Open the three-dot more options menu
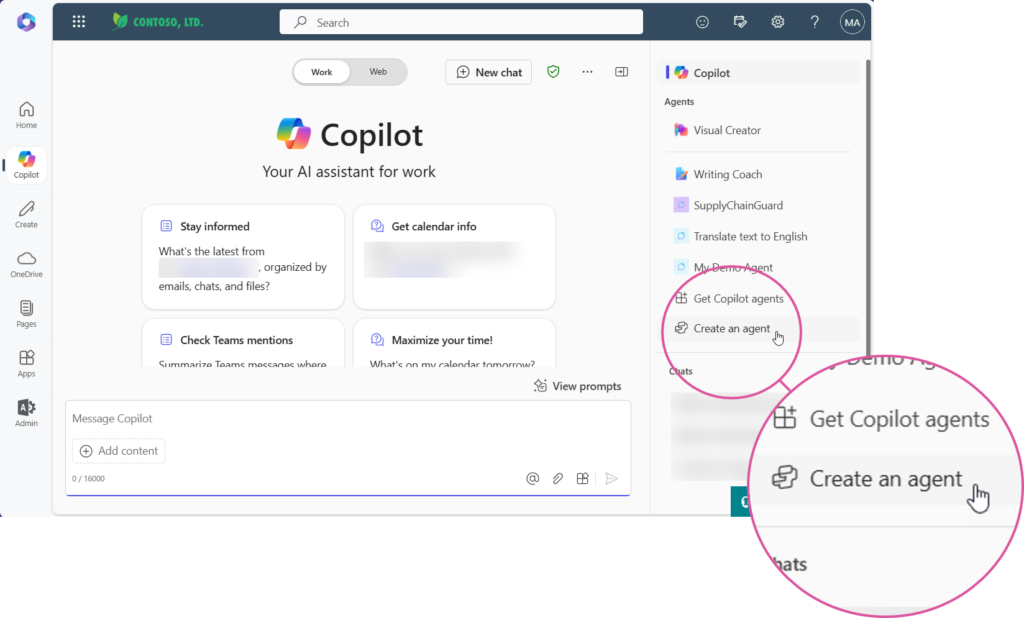The height and width of the screenshot is (618, 1024). pyautogui.click(x=588, y=72)
